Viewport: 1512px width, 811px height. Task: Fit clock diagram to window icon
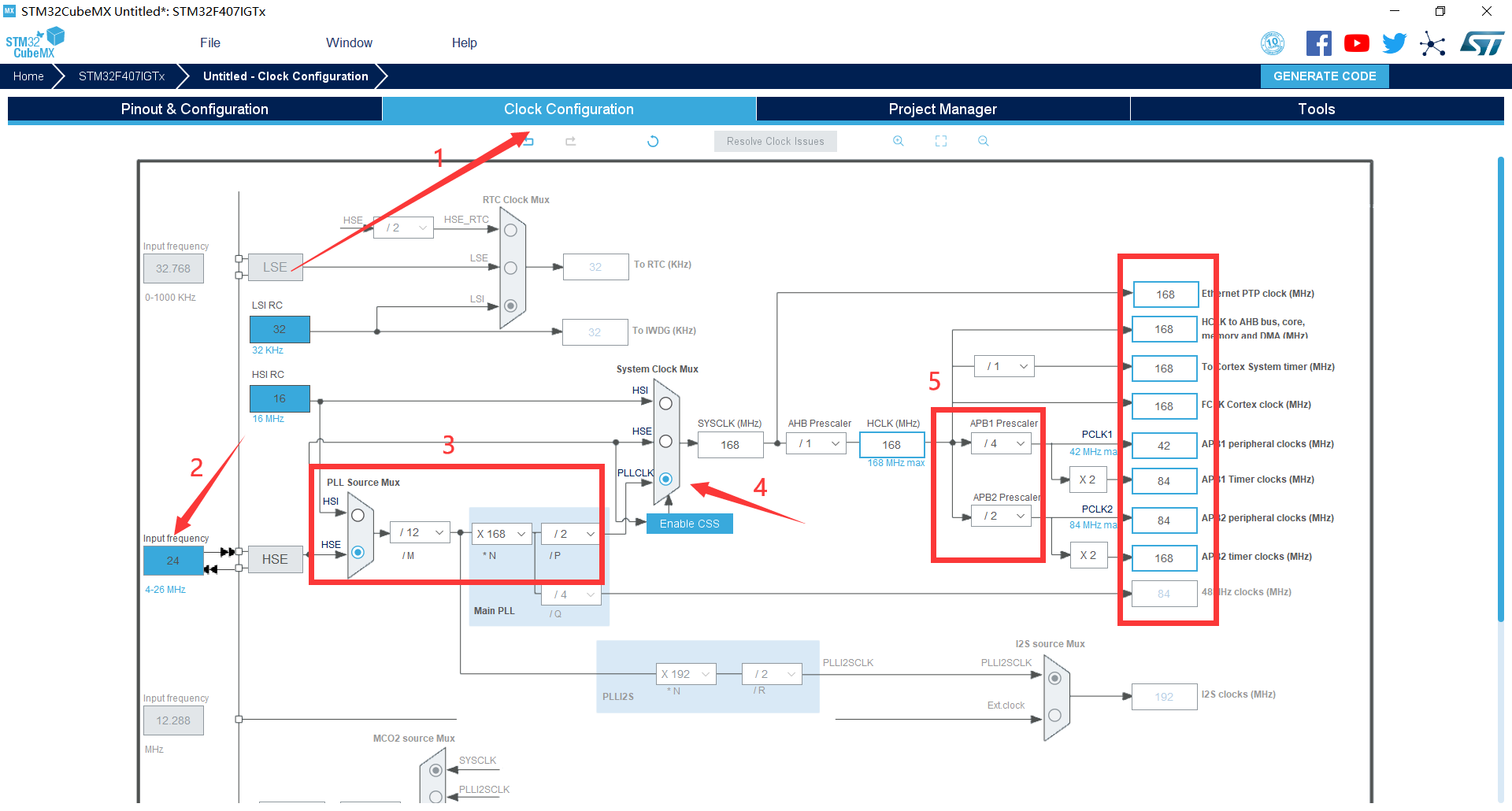point(940,141)
